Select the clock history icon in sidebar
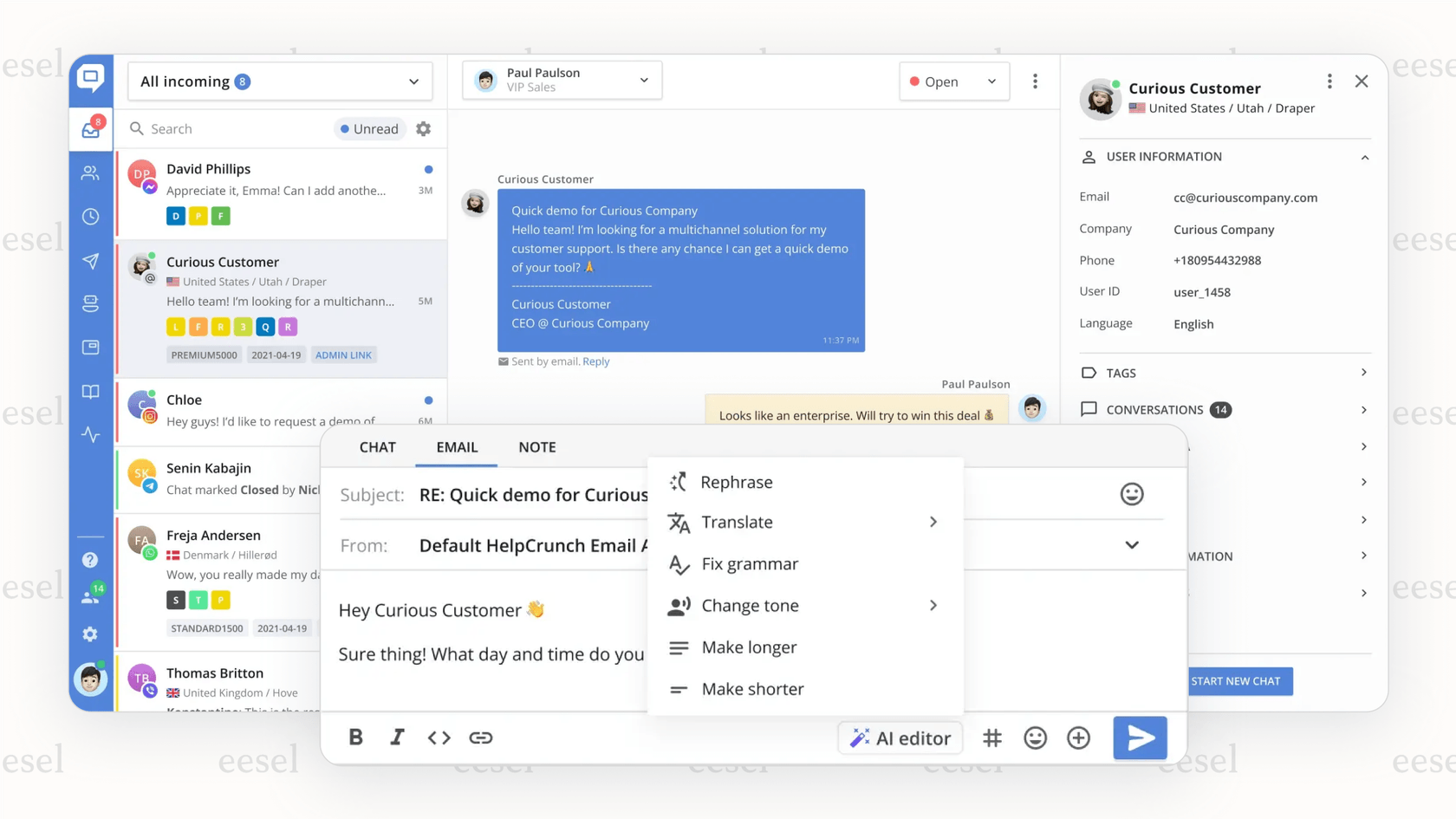 click(90, 217)
